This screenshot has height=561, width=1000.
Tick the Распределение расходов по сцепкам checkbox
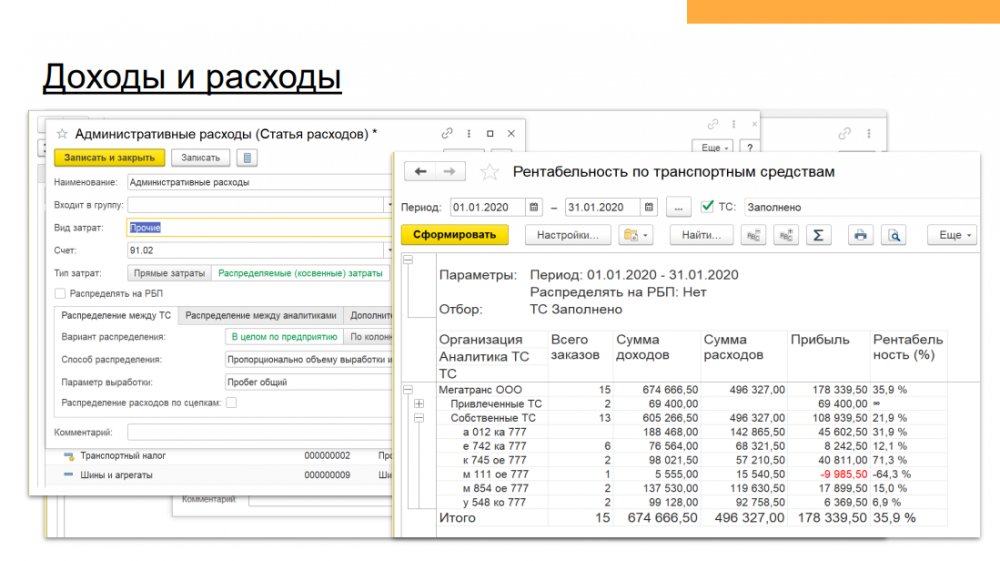pyautogui.click(x=232, y=402)
